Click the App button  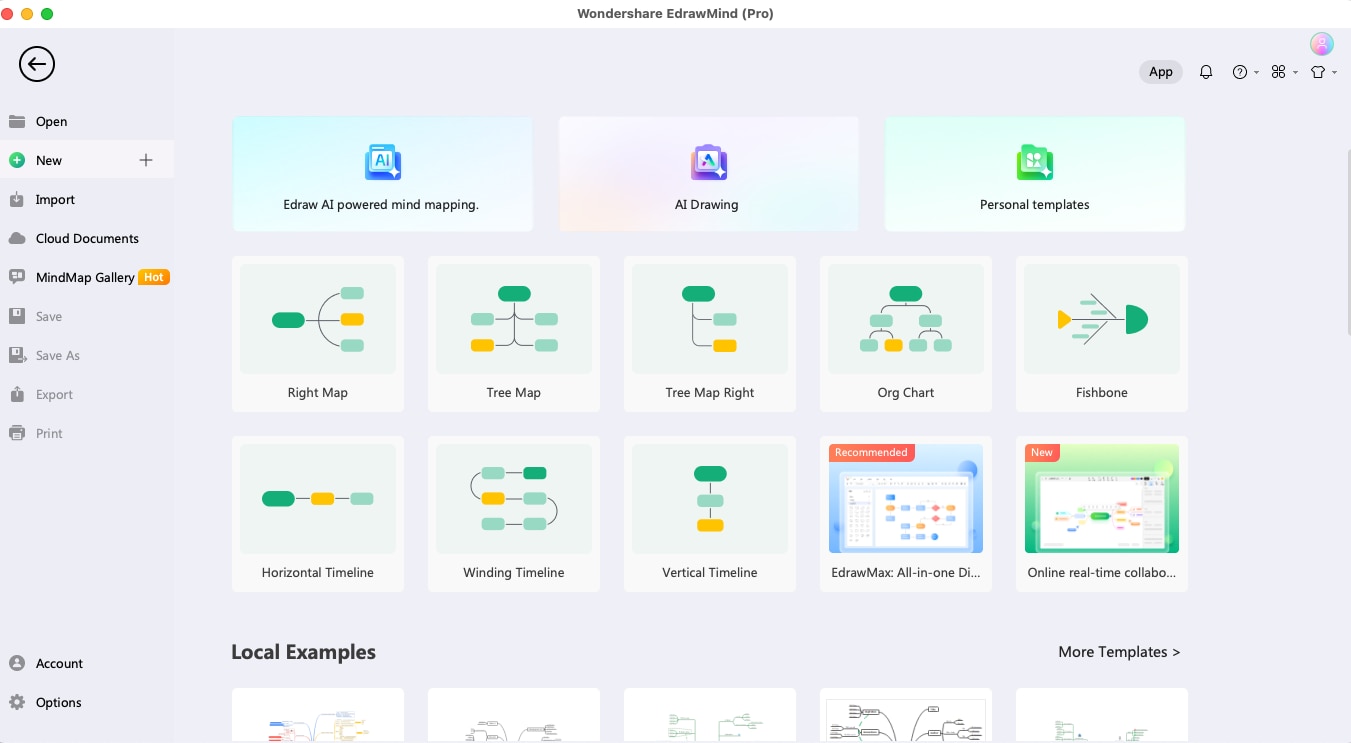coord(1161,72)
